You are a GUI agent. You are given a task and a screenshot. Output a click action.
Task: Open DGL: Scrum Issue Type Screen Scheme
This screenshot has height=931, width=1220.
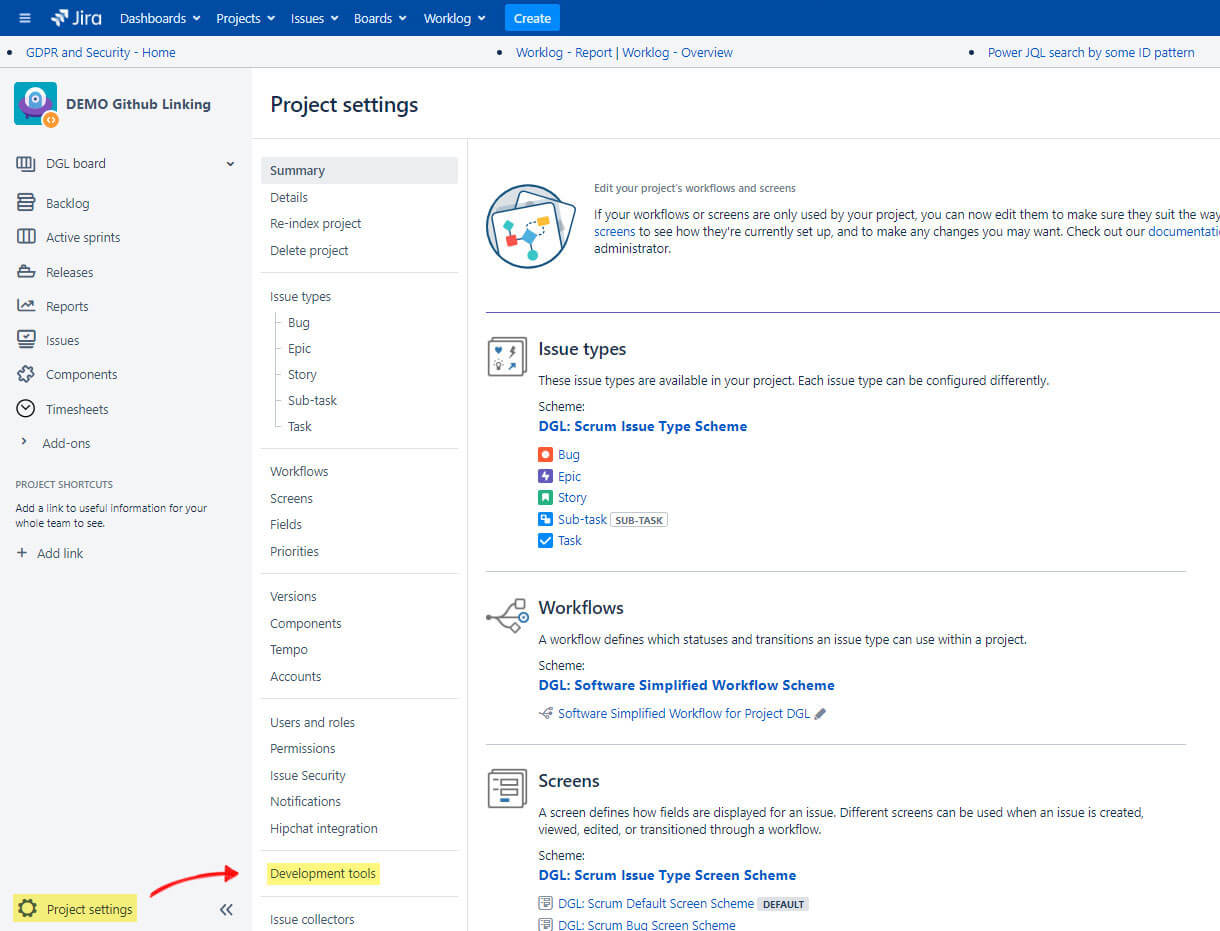pos(667,875)
